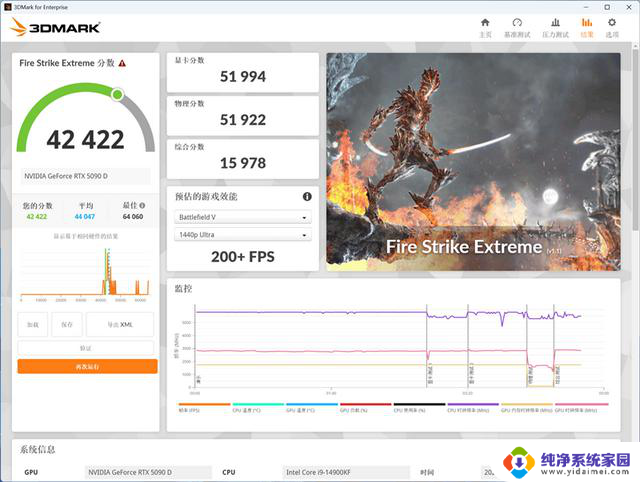This screenshot has height=482, width=640.
Task: Click the 验证 (Validate) button
Action: pos(86,348)
